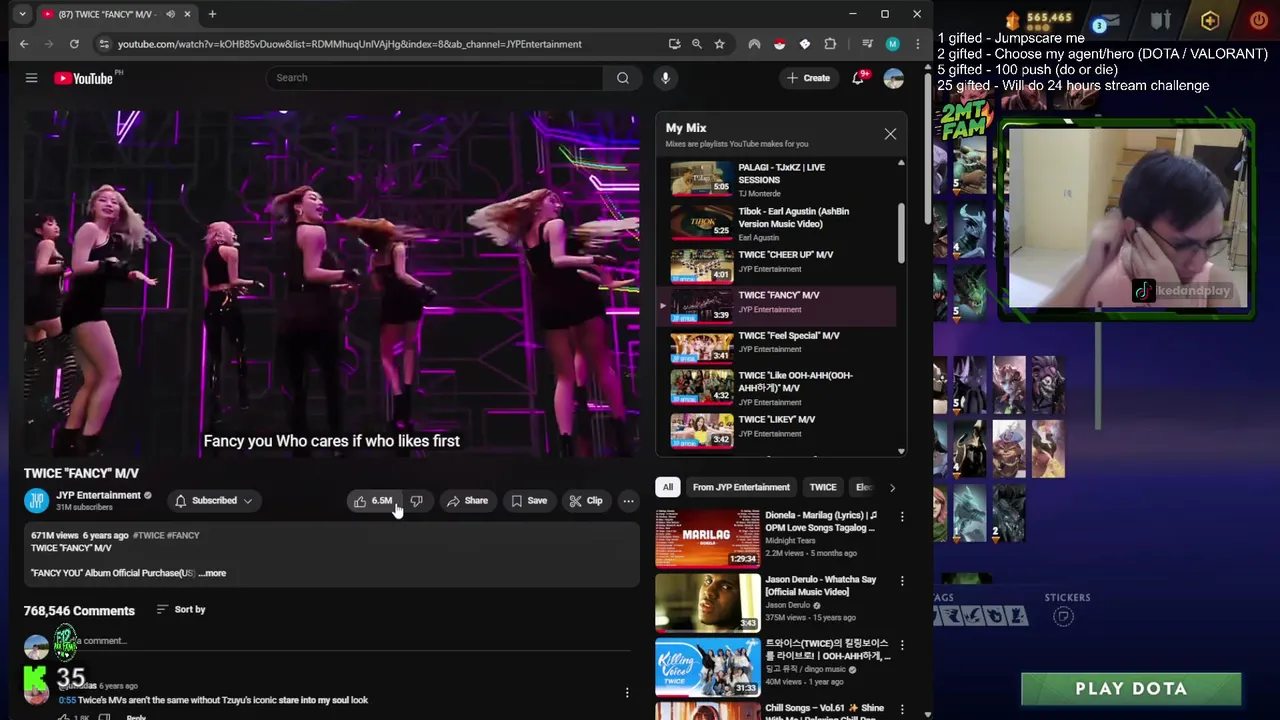The width and height of the screenshot is (1280, 720).
Task: Play PALAGI TJxKZ Live Sessions from mix
Action: [781, 180]
